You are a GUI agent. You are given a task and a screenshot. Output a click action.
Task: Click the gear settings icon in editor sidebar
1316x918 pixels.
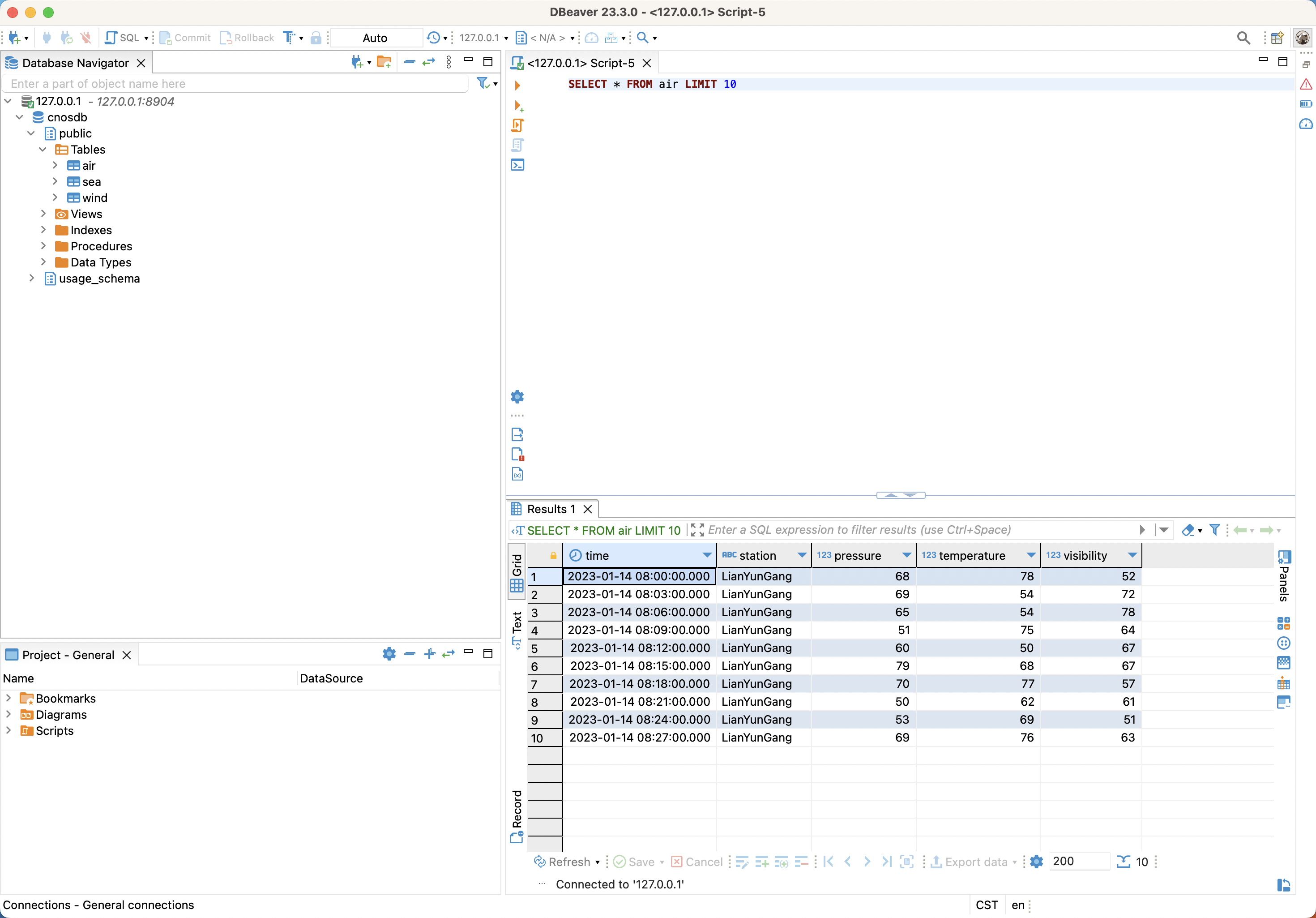point(517,397)
